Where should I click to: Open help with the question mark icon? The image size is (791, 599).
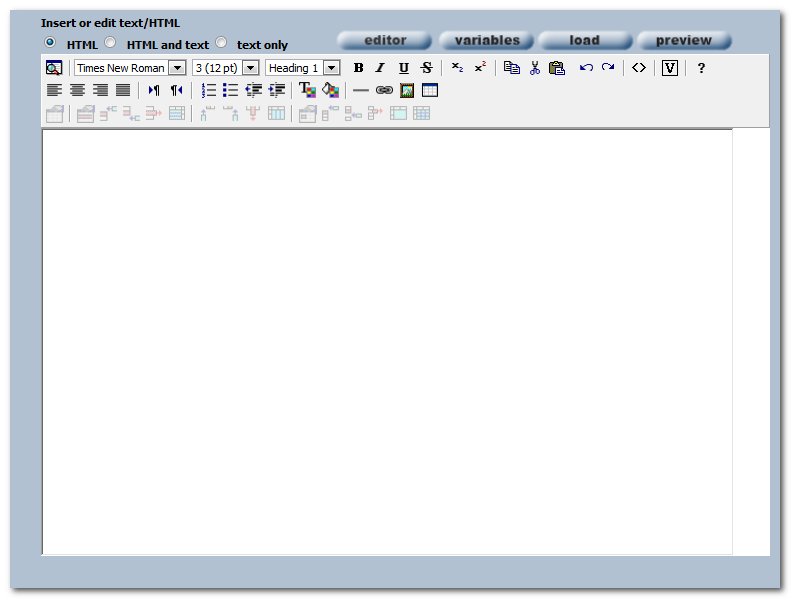pyautogui.click(x=701, y=68)
